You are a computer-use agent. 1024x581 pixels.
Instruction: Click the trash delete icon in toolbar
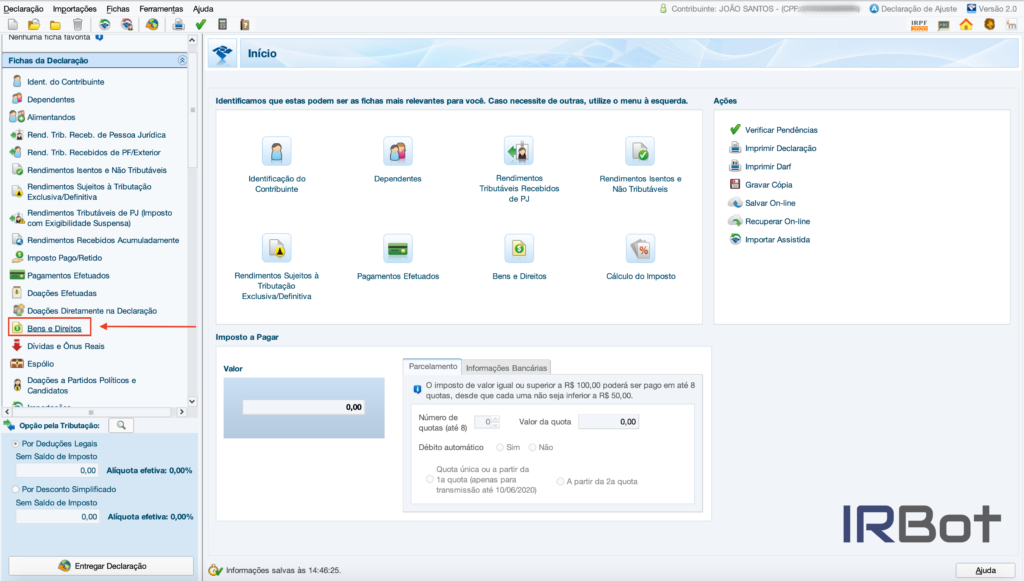point(77,24)
